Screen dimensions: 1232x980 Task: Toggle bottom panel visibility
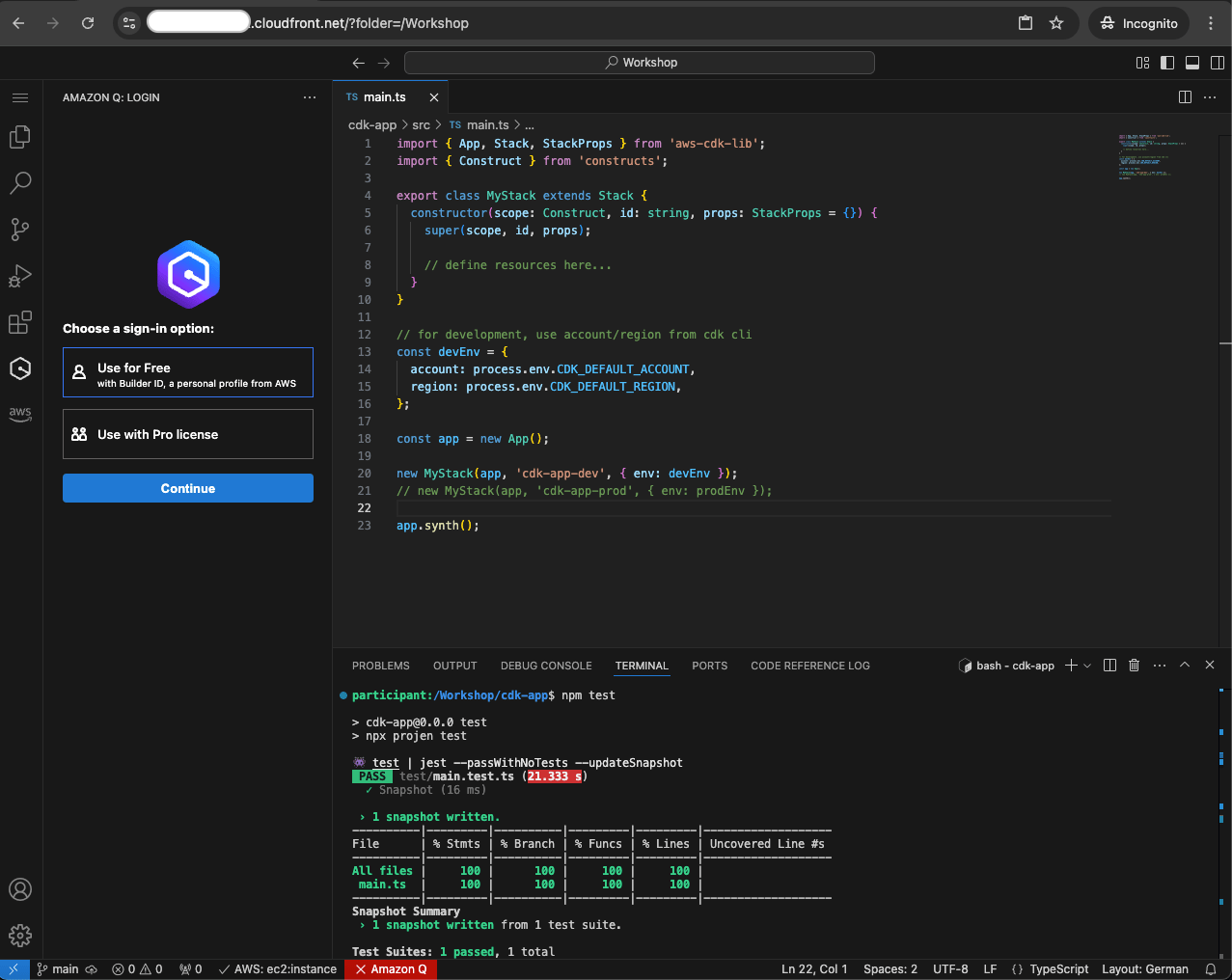click(1192, 63)
